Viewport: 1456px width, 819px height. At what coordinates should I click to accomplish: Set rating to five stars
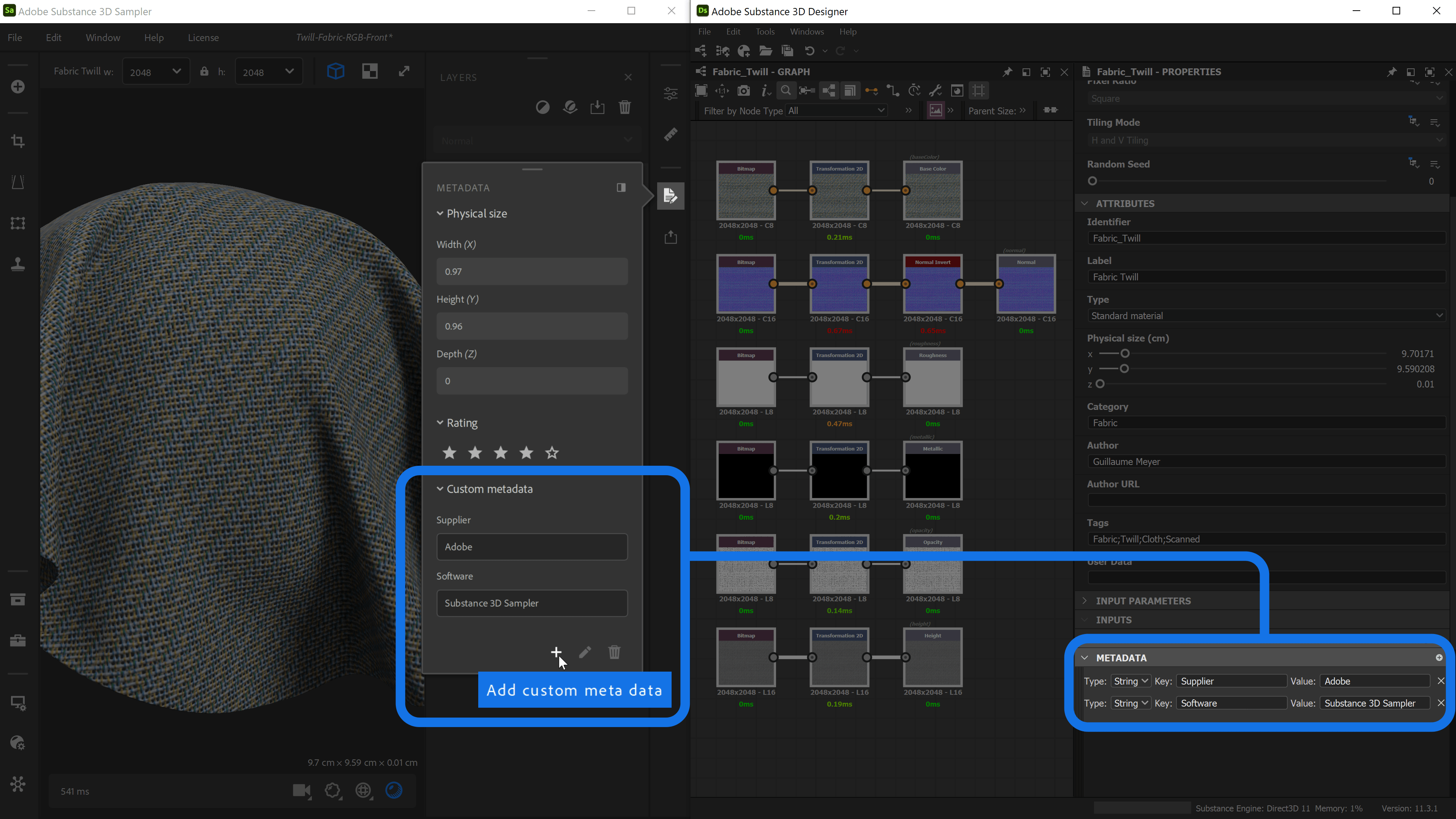coord(552,453)
